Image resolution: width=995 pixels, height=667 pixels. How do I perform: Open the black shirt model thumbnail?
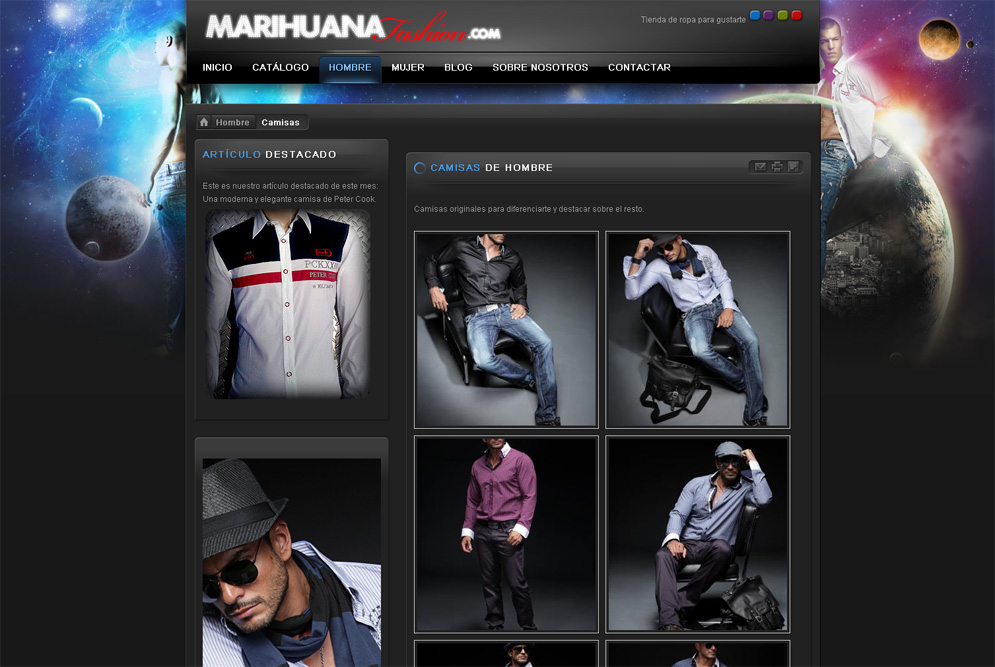click(506, 329)
